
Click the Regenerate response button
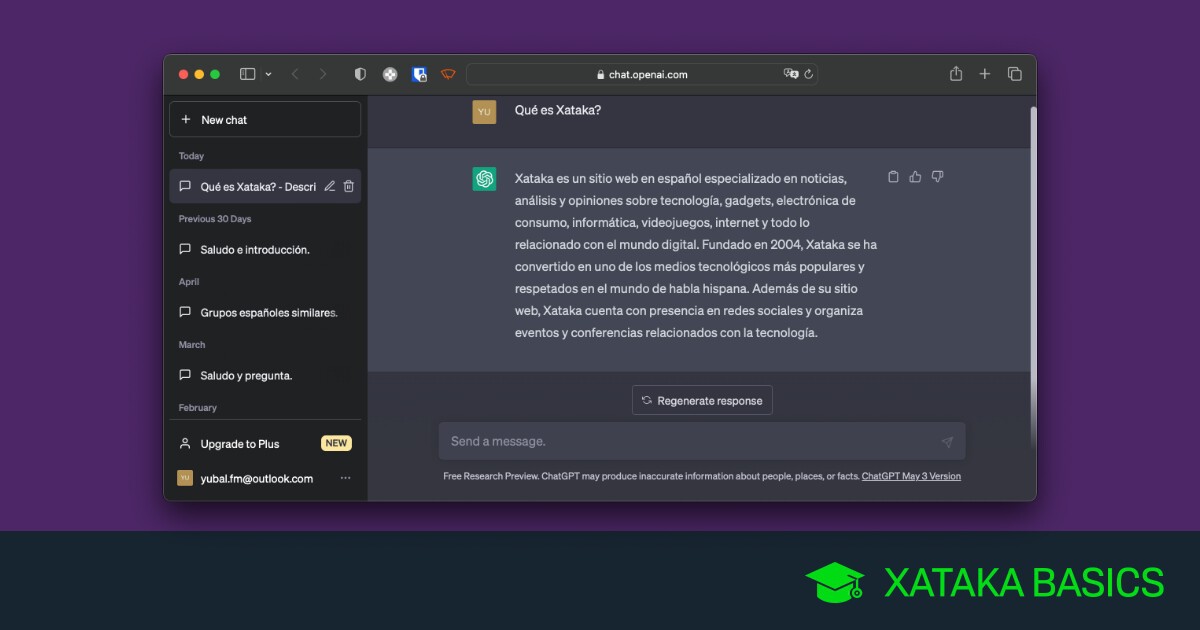702,401
